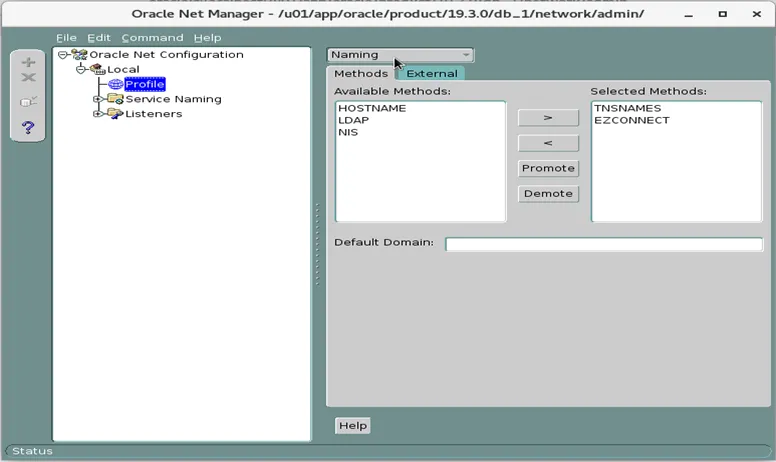Select the Service Naming tree item
The height and width of the screenshot is (462, 776).
click(x=173, y=99)
